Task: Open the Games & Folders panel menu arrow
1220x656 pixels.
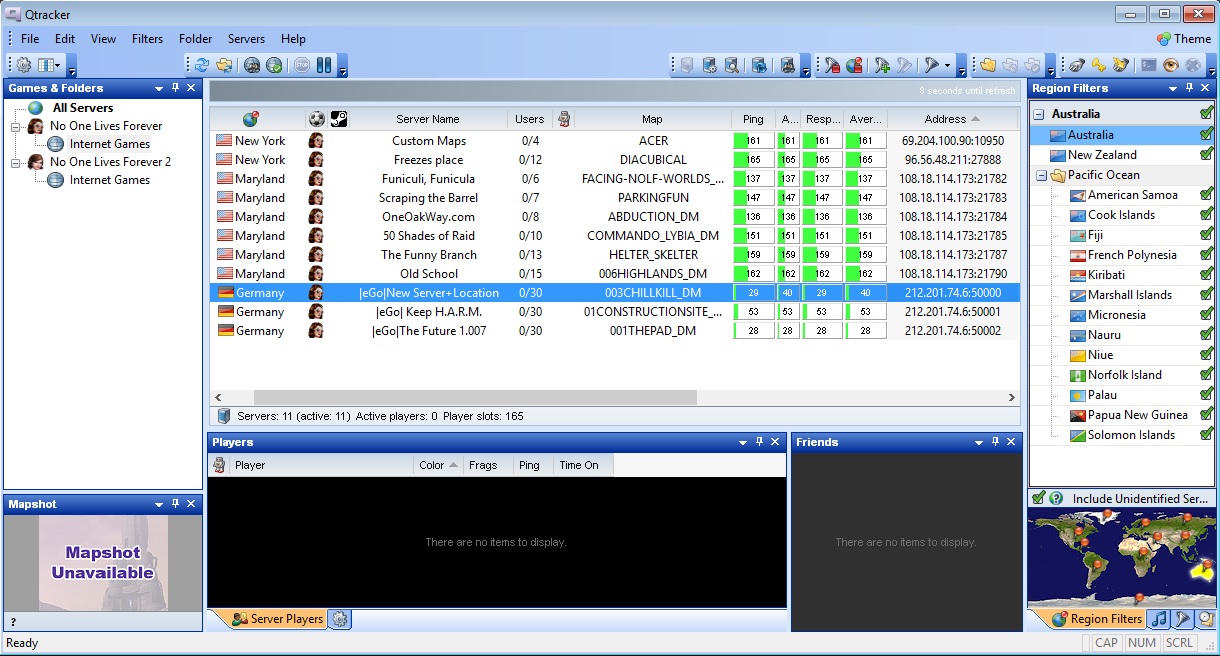Action: pyautogui.click(x=159, y=88)
